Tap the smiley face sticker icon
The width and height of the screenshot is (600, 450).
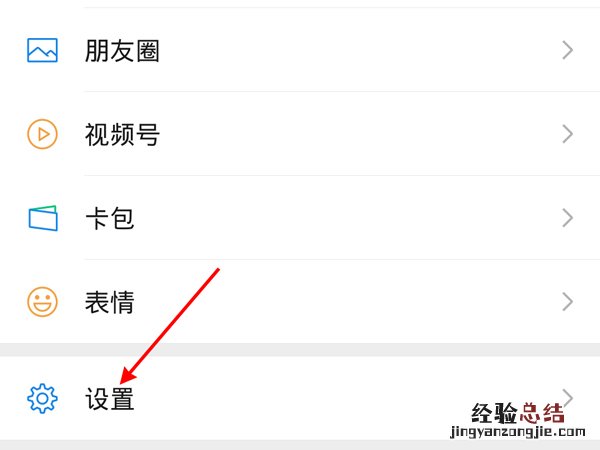(42, 302)
